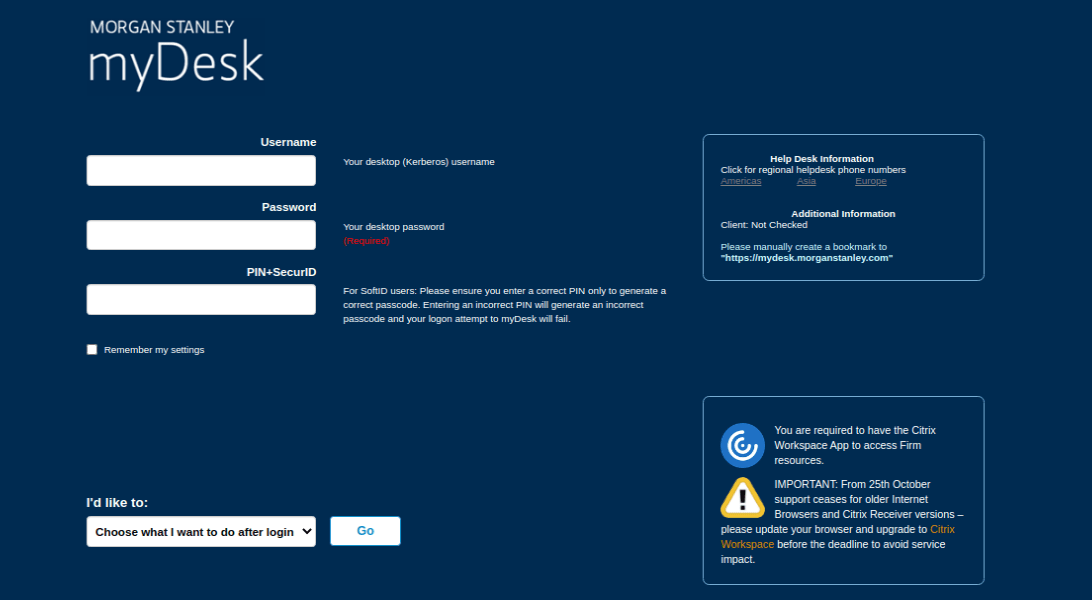Click the Go button
The image size is (1092, 600).
(365, 531)
